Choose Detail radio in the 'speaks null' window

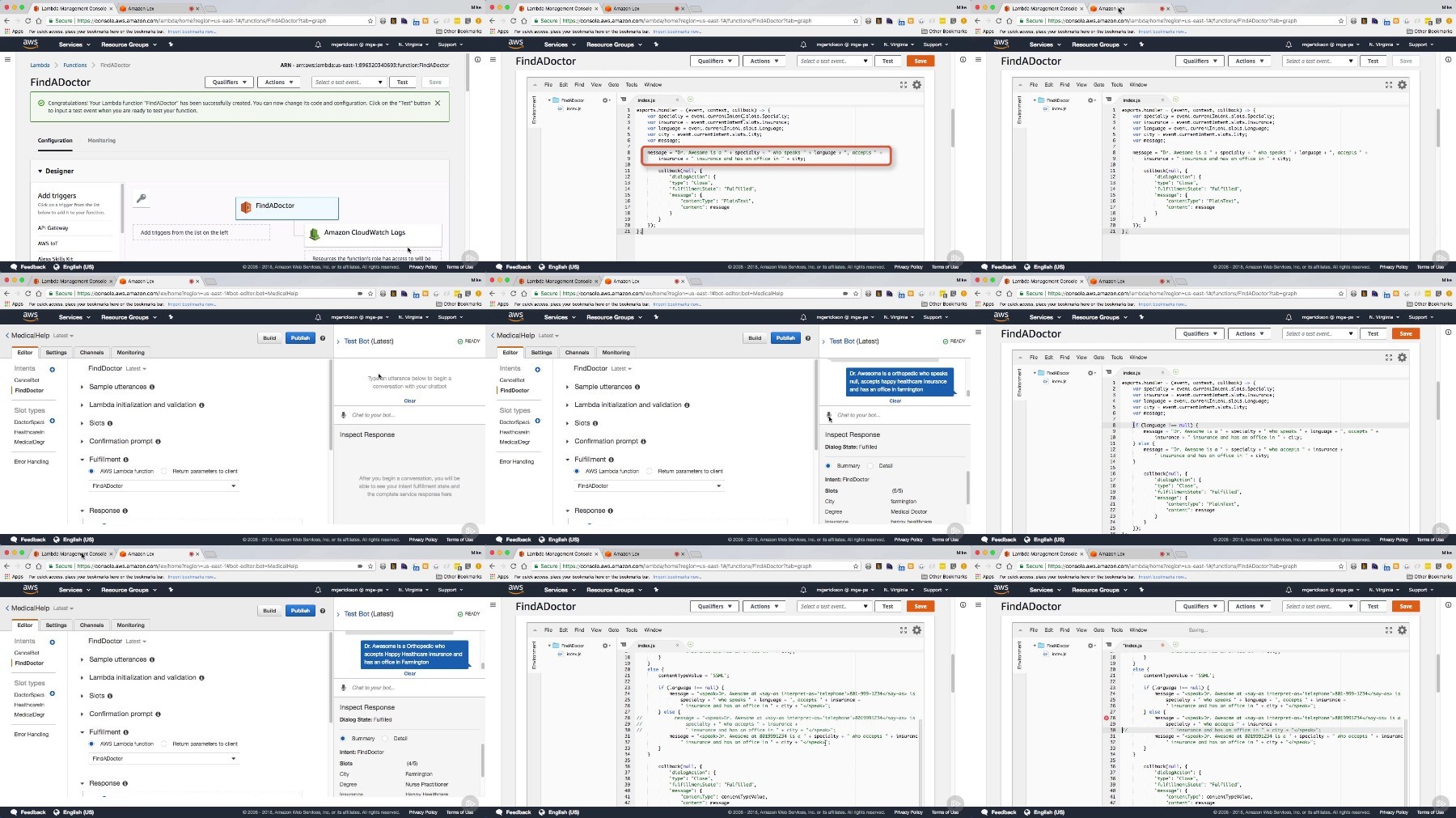pyautogui.click(x=870, y=466)
